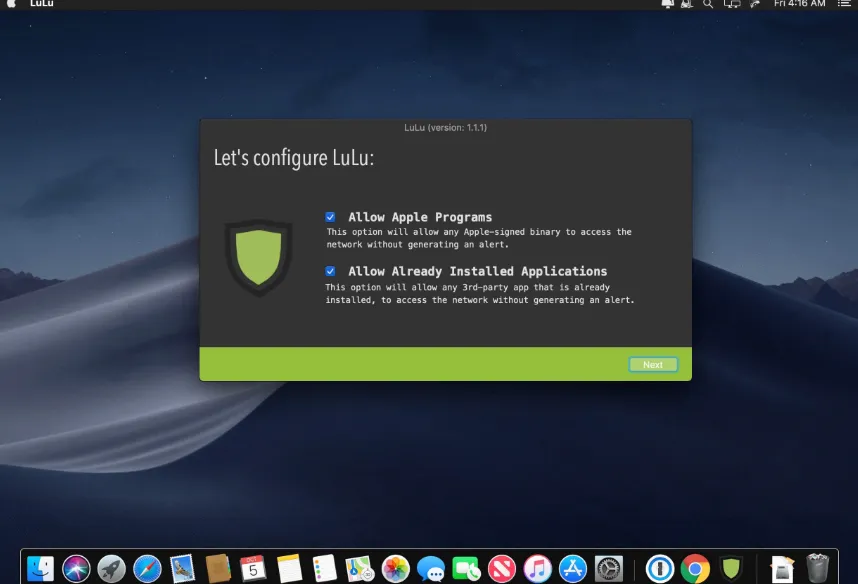Click the green LuLu shield logo
This screenshot has height=584, width=858.
click(x=258, y=257)
